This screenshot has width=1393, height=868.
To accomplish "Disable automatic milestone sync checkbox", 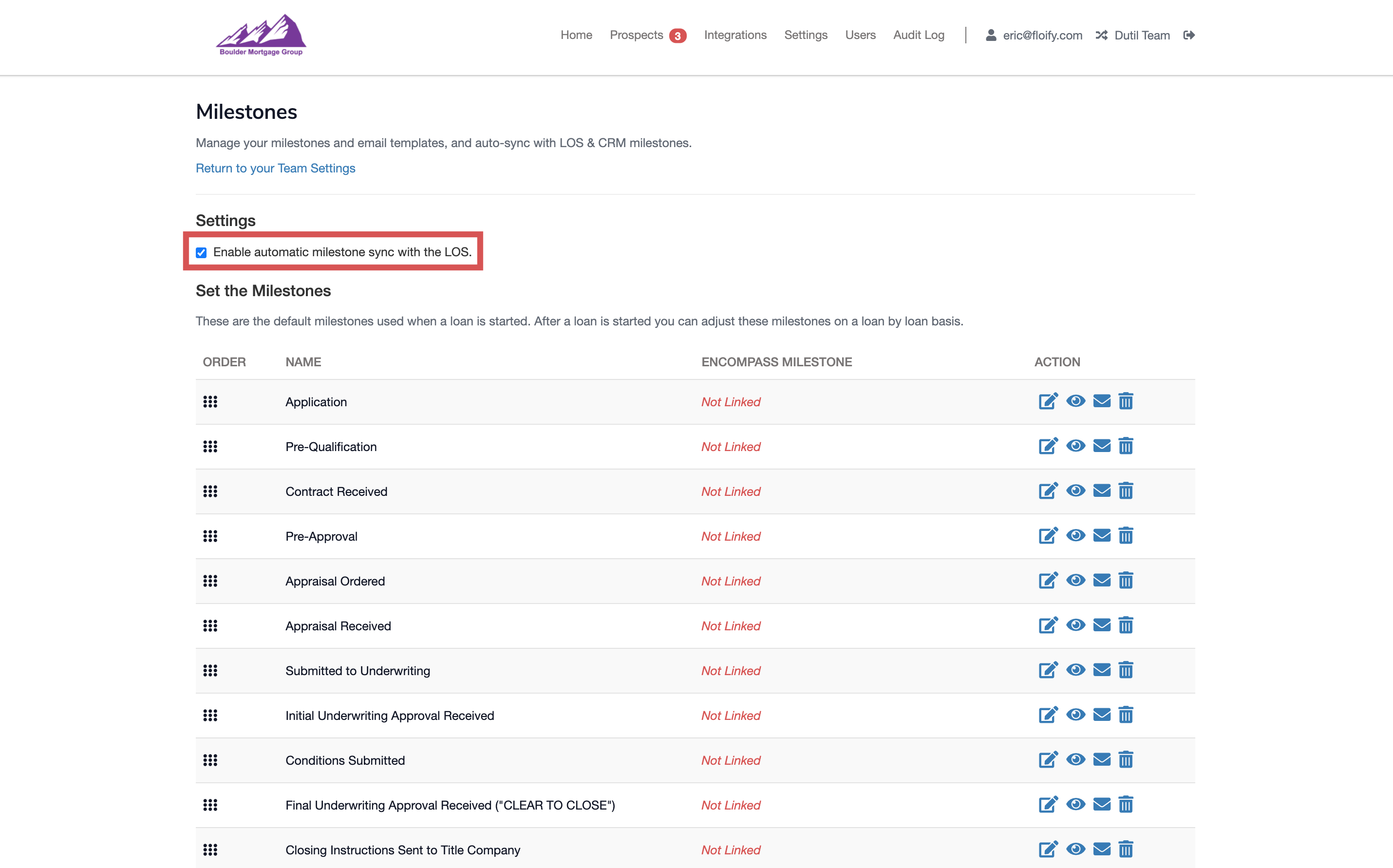I will (x=202, y=253).
